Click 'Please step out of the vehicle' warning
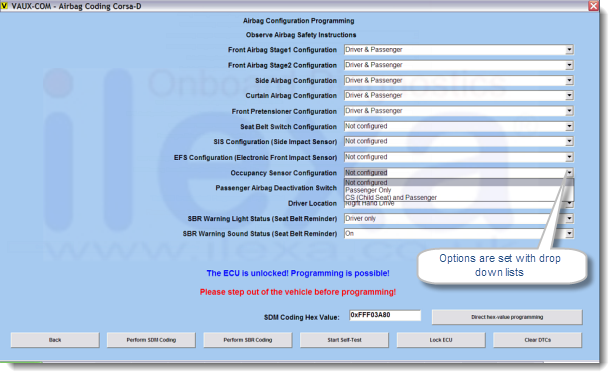This screenshot has width=615, height=378. [298, 292]
